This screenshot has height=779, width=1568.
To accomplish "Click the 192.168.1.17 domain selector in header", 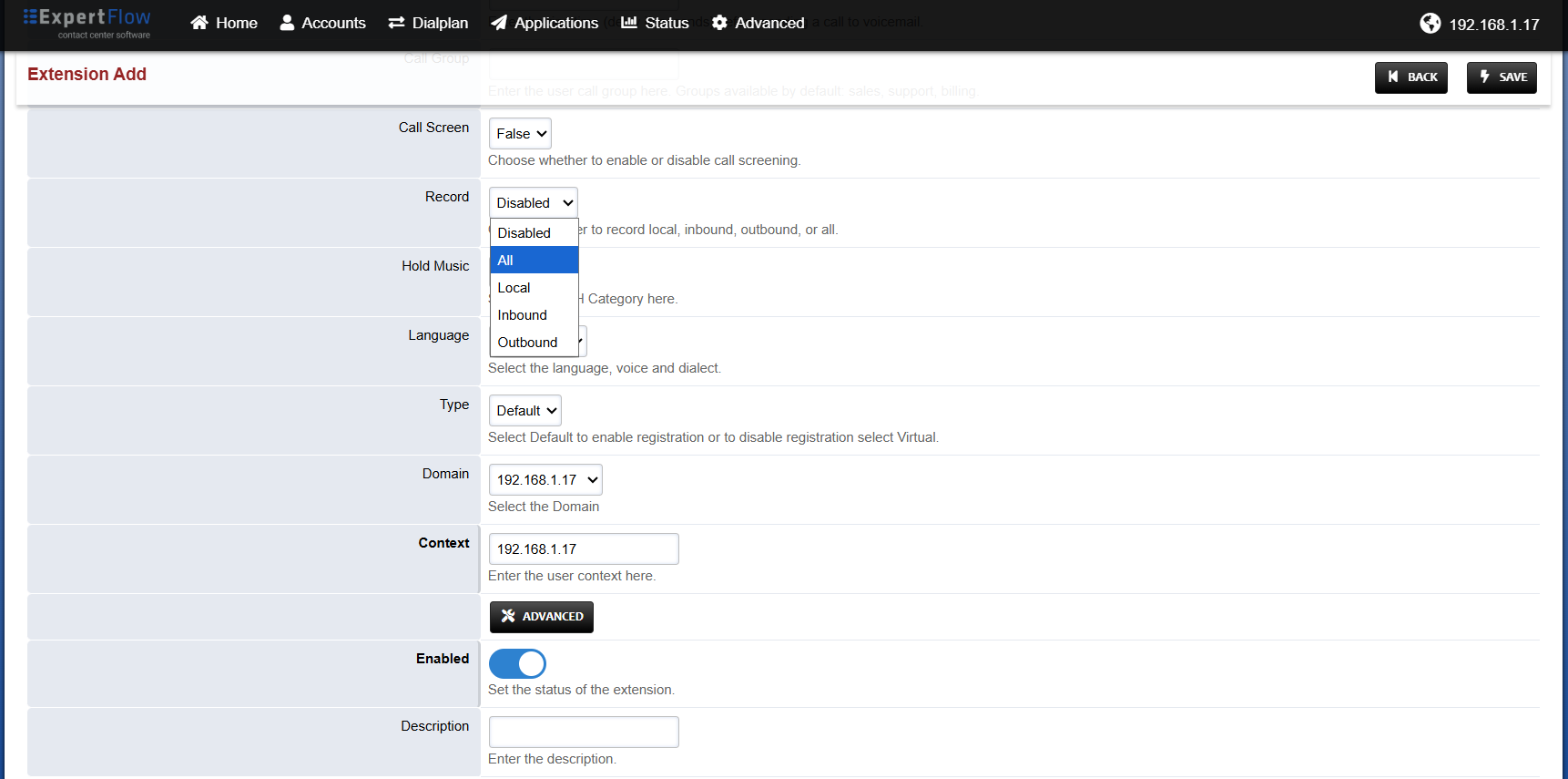I will (x=1480, y=24).
